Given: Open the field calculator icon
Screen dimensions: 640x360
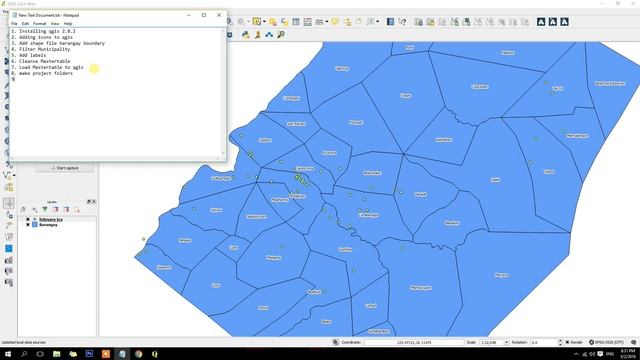Looking at the screenshot, I should (307, 22).
